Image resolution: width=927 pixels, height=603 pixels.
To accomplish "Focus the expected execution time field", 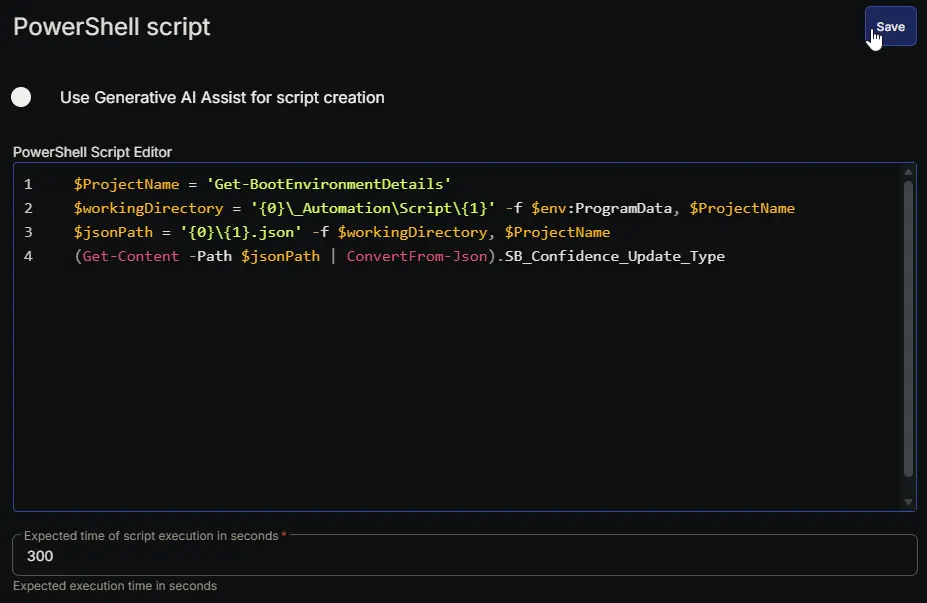I will tap(465, 555).
